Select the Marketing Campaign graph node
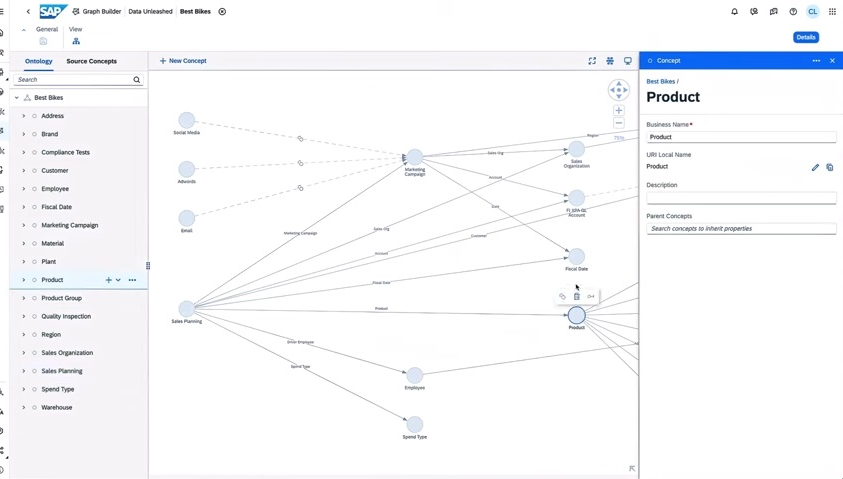 (415, 157)
